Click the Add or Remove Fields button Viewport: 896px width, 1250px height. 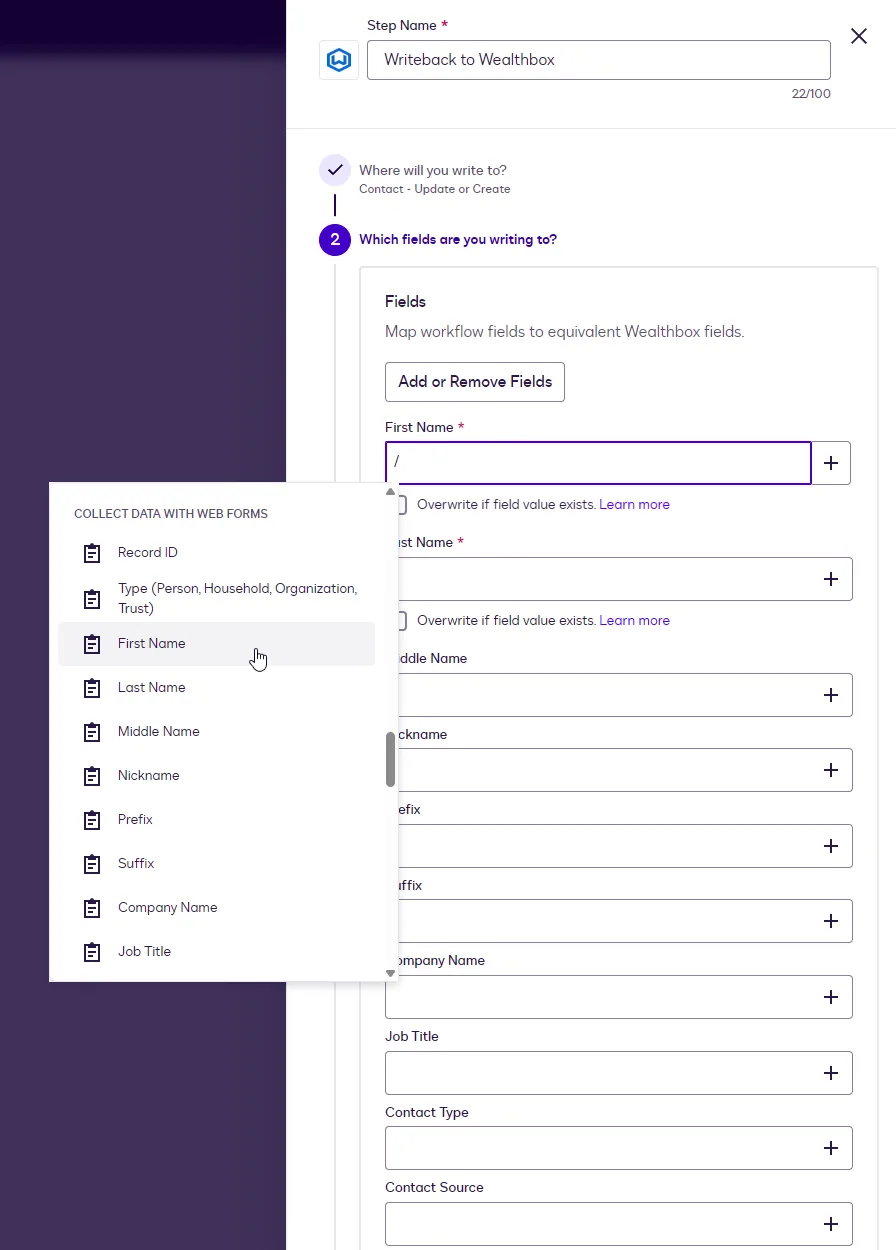pos(475,382)
